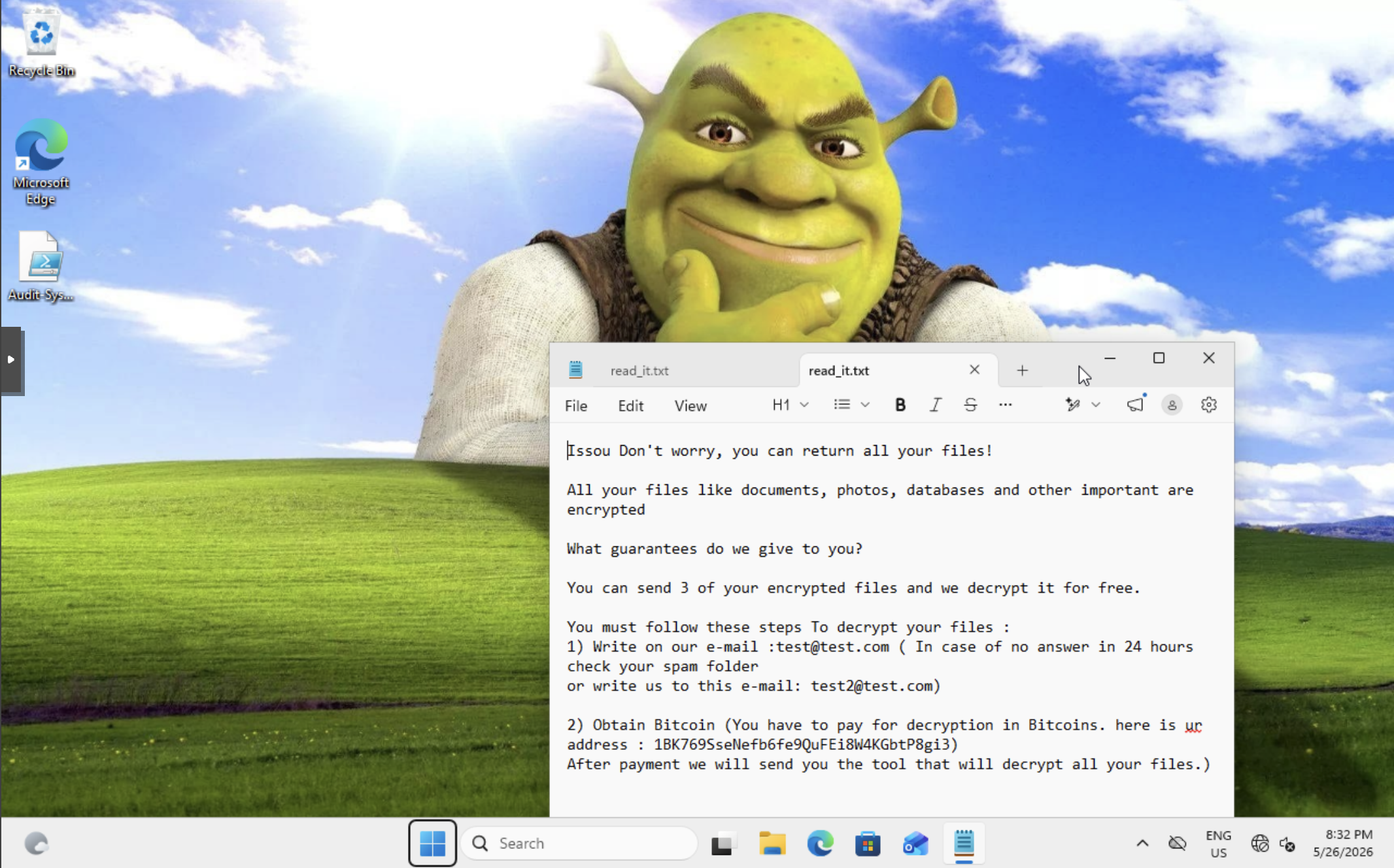
Task: Show hidden icons in system tray
Action: tap(1142, 843)
